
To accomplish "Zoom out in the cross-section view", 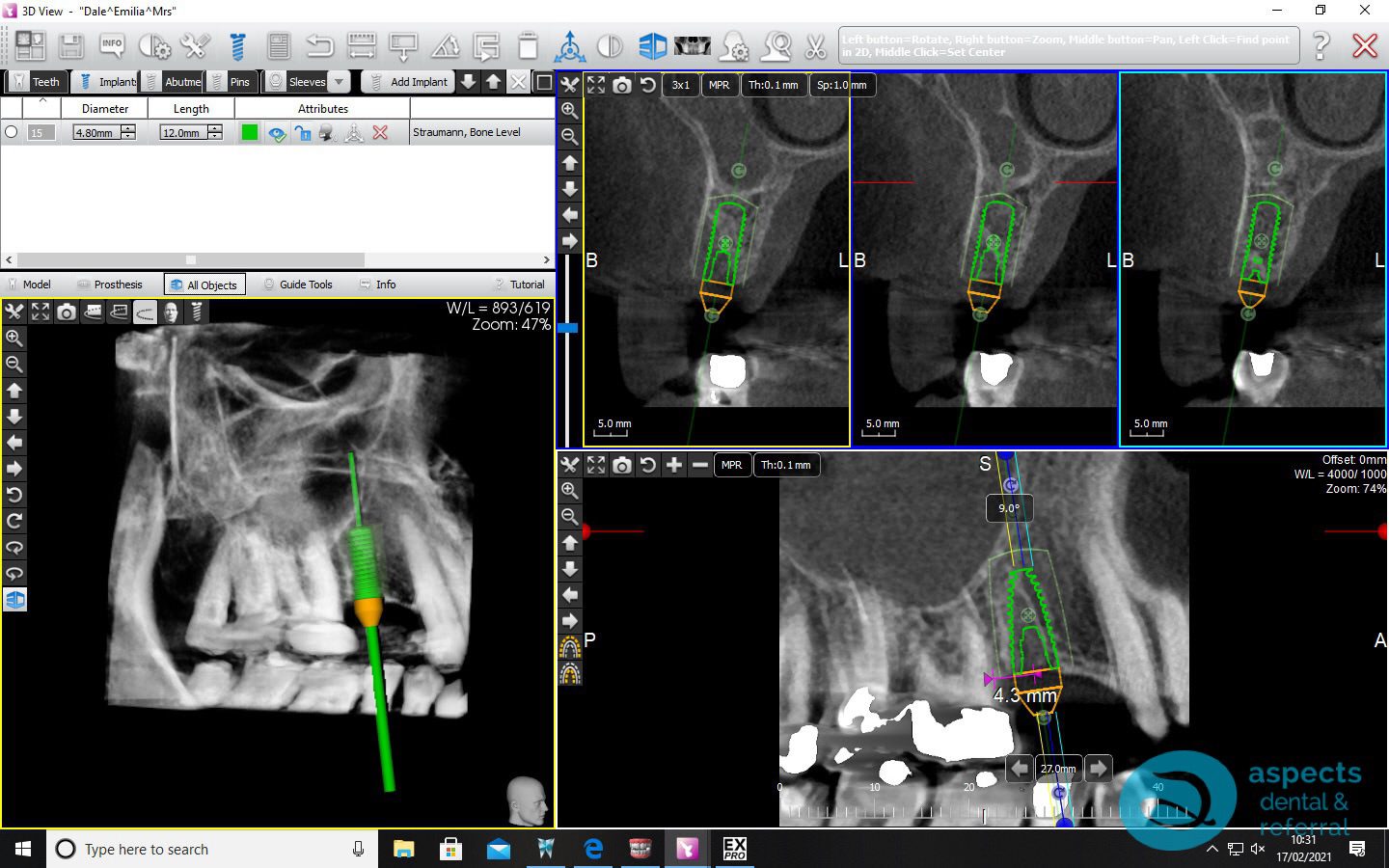I will [570, 137].
